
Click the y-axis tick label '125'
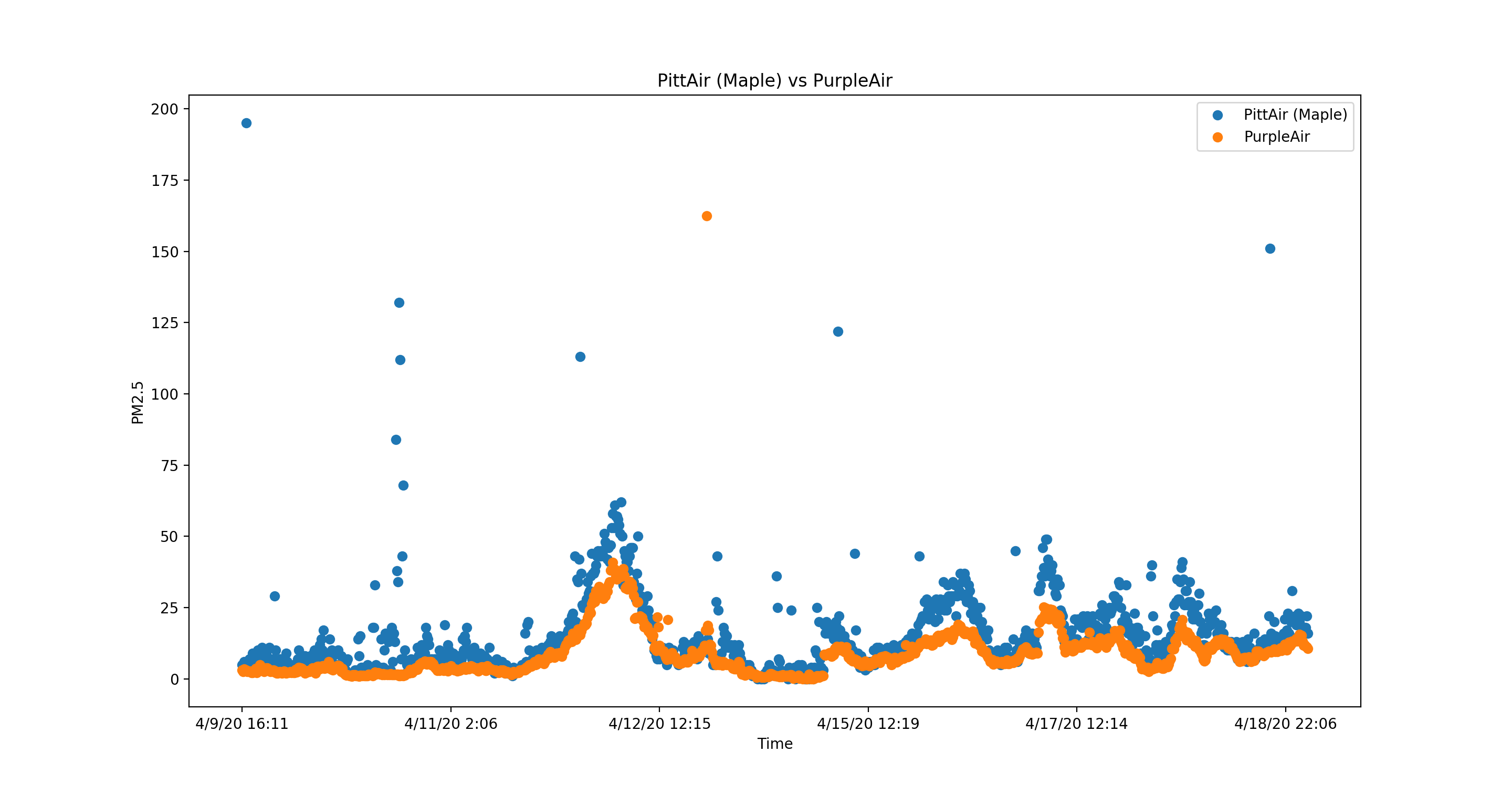click(x=164, y=323)
